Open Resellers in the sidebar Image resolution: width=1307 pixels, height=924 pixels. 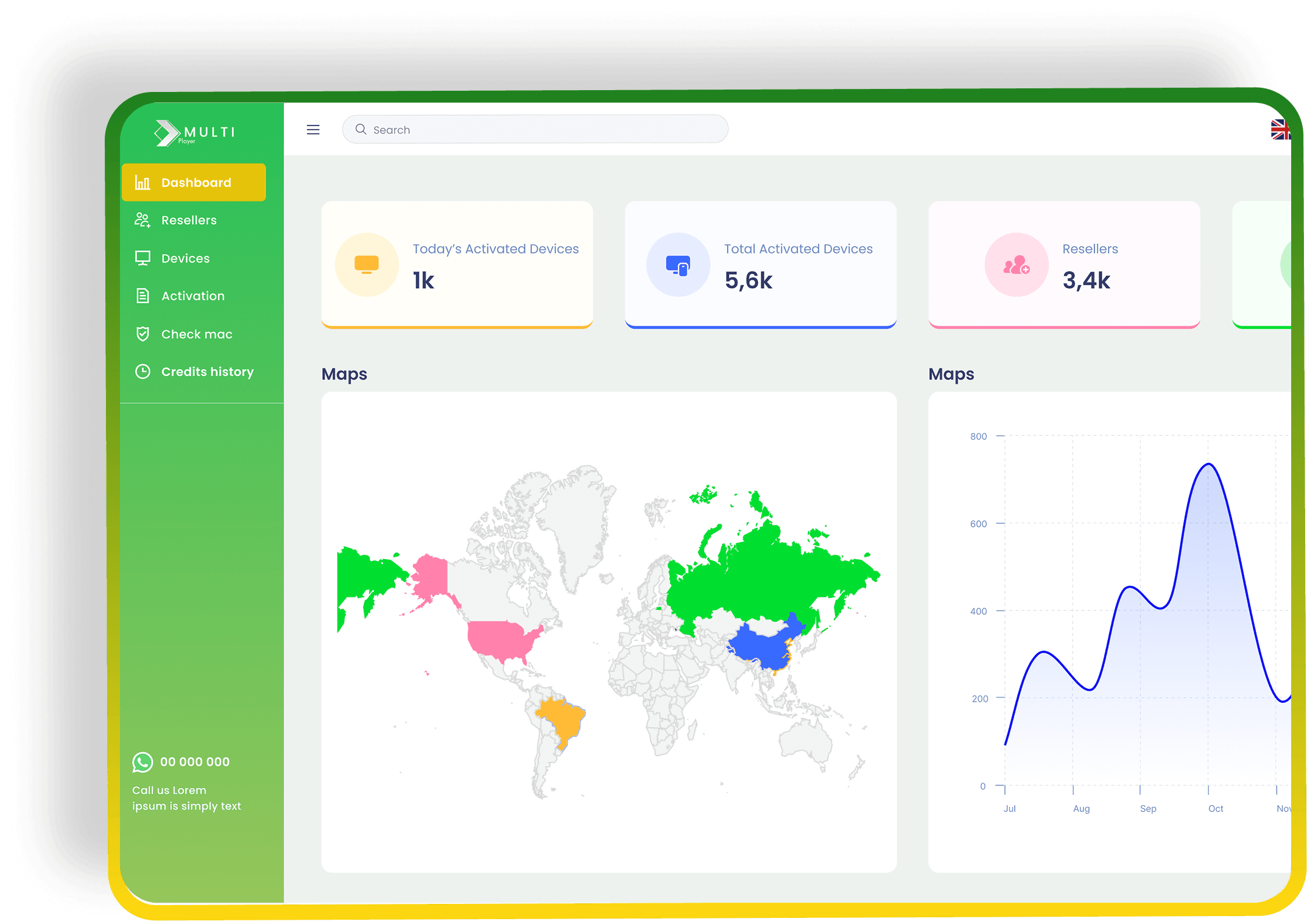[x=189, y=220]
